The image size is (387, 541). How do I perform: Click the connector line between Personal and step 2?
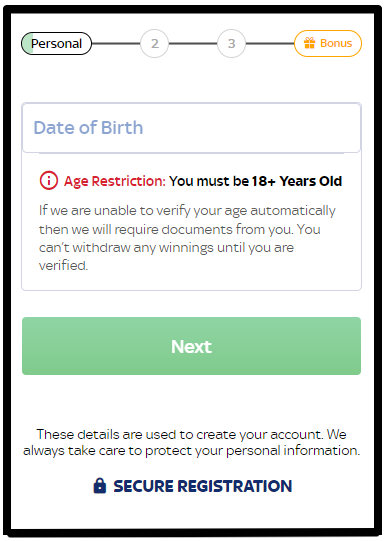coord(116,43)
